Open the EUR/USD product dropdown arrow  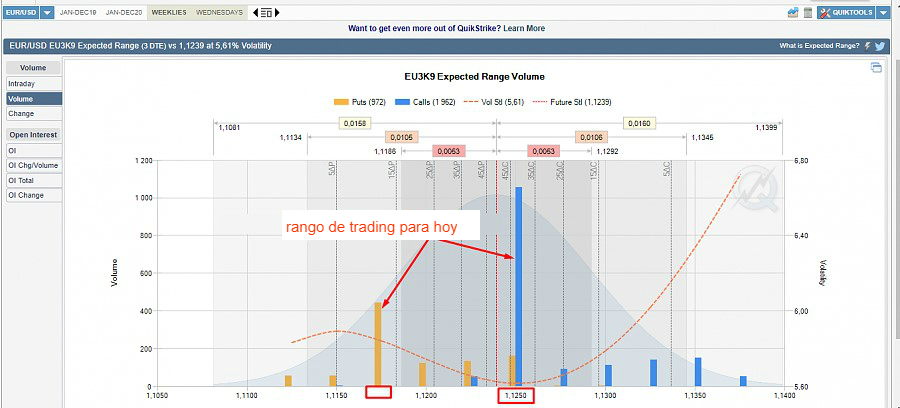click(47, 12)
